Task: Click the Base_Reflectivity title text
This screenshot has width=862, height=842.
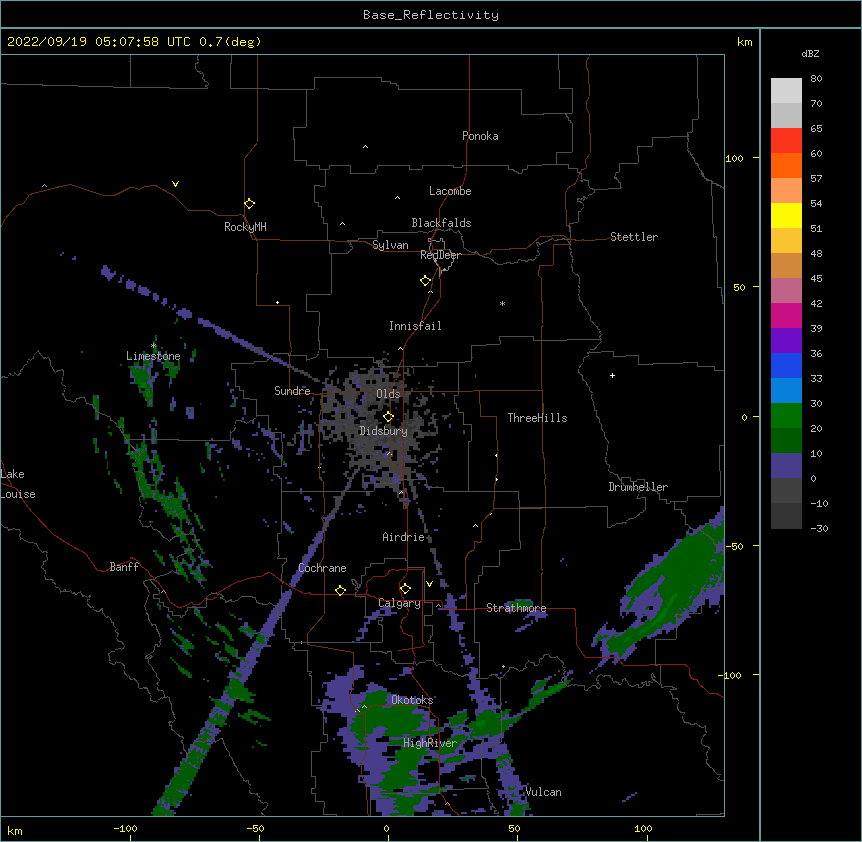Action: 430,15
